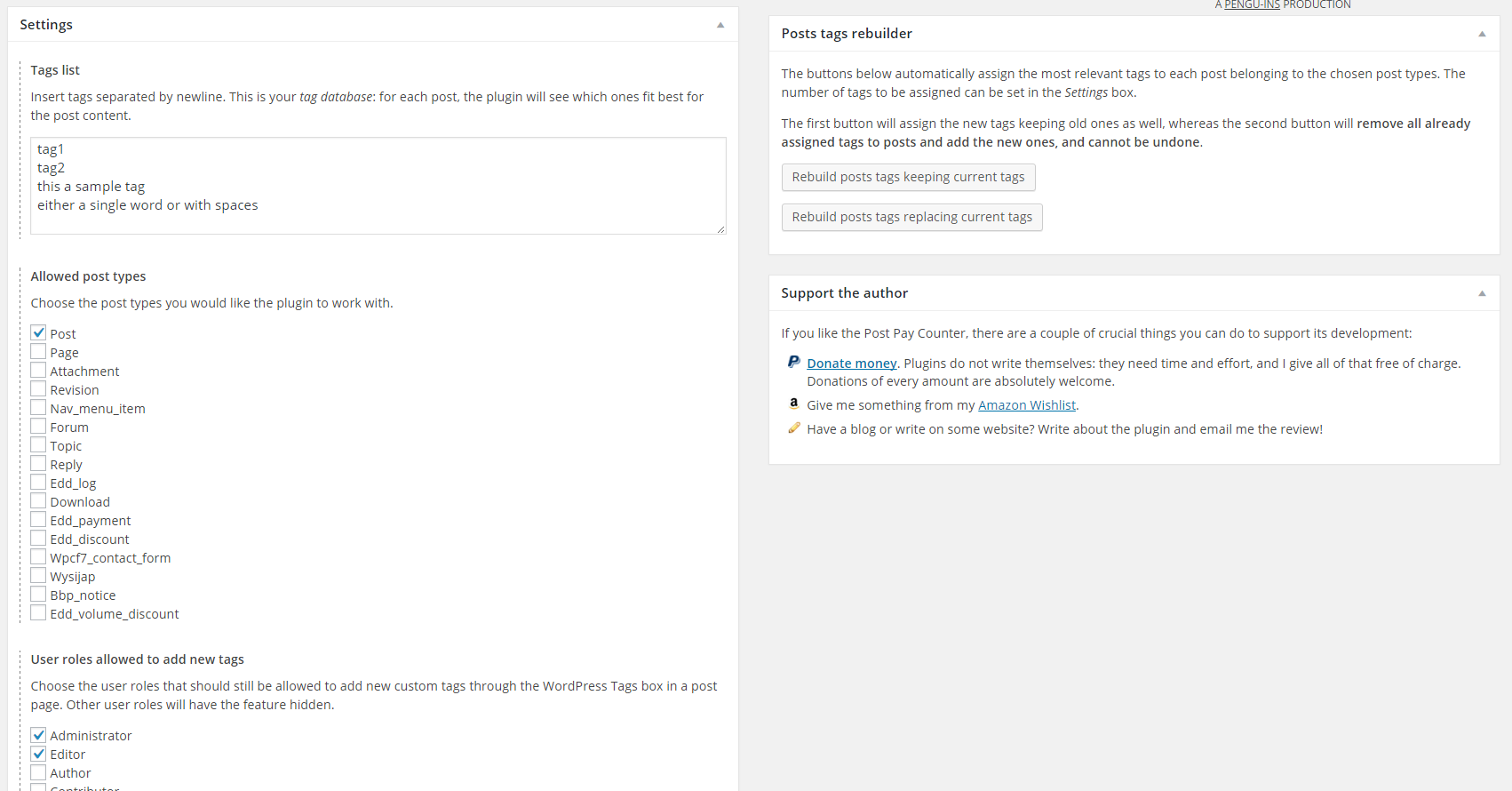Check the Download post type checkbox
The width and height of the screenshot is (1512, 791).
pyautogui.click(x=38, y=501)
